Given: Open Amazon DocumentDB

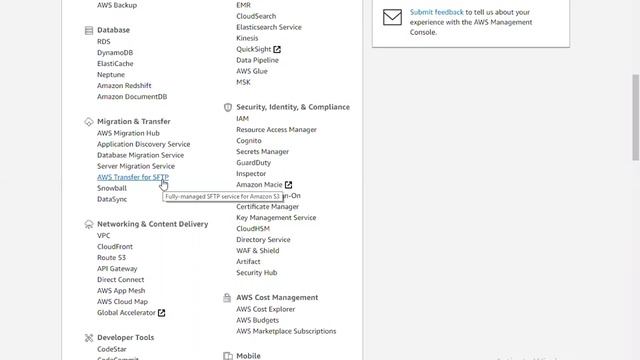Looking at the screenshot, I should pyautogui.click(x=132, y=97).
